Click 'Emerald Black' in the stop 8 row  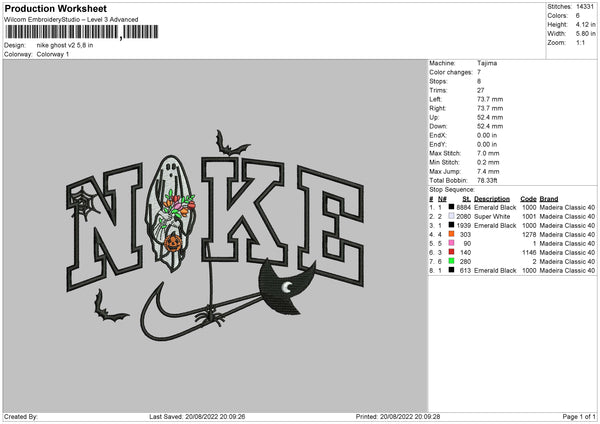(x=495, y=271)
